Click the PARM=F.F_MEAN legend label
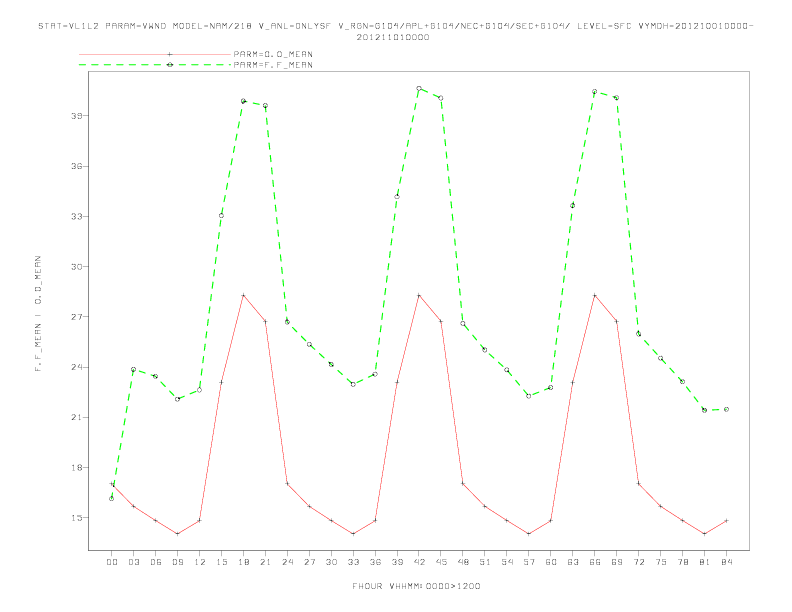 (273, 65)
